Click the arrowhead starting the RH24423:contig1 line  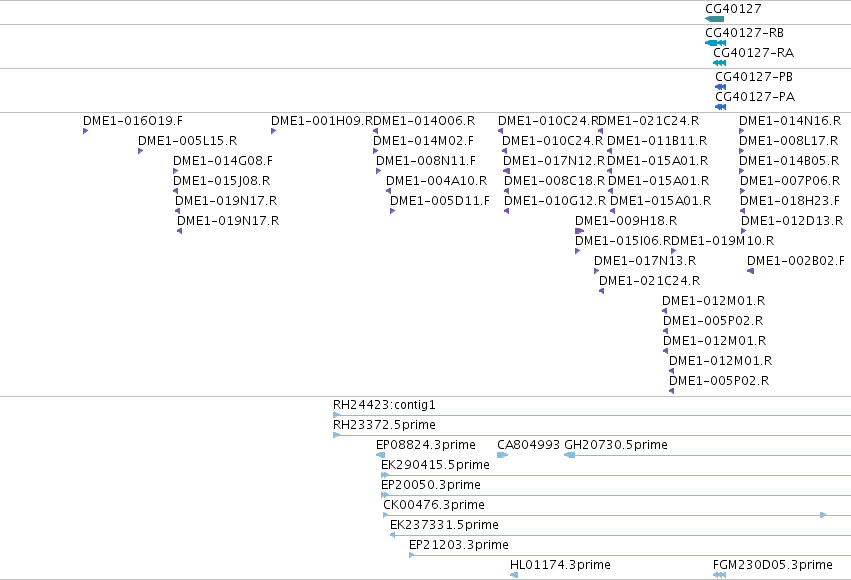(x=336, y=415)
